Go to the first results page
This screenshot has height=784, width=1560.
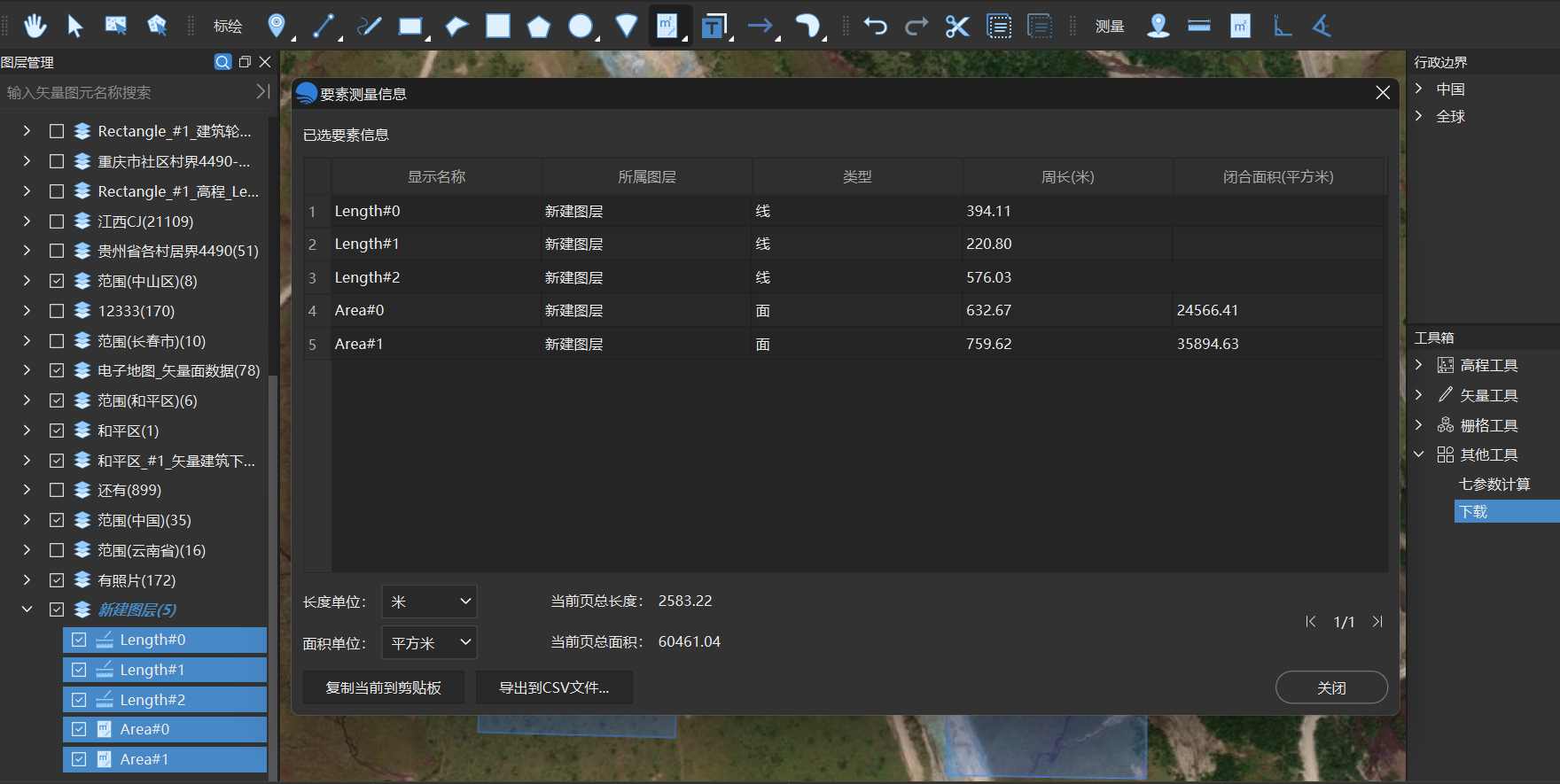click(1311, 622)
